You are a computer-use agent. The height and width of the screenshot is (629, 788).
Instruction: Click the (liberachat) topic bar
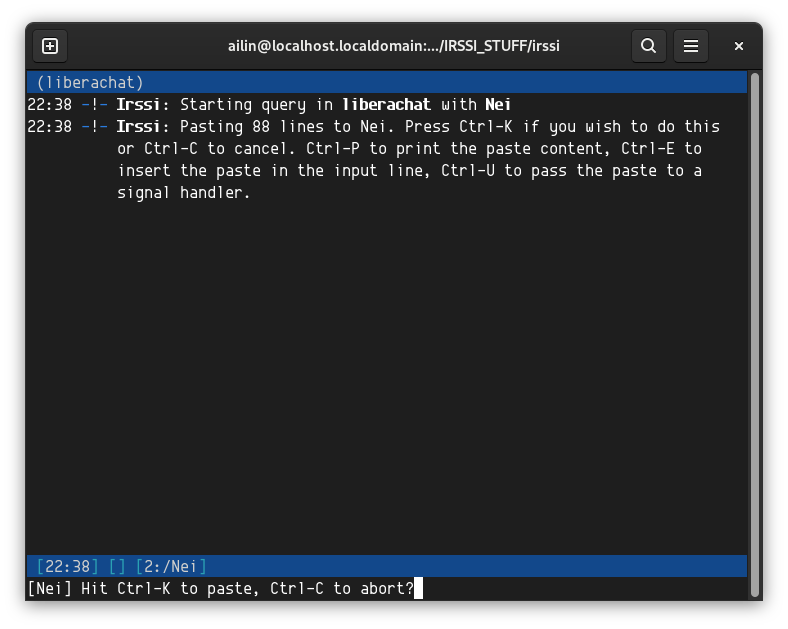point(90,82)
